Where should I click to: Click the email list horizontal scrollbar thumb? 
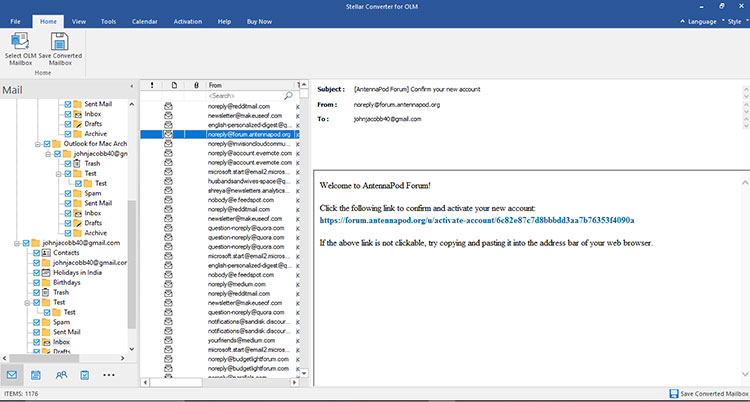pyautogui.click(x=176, y=382)
